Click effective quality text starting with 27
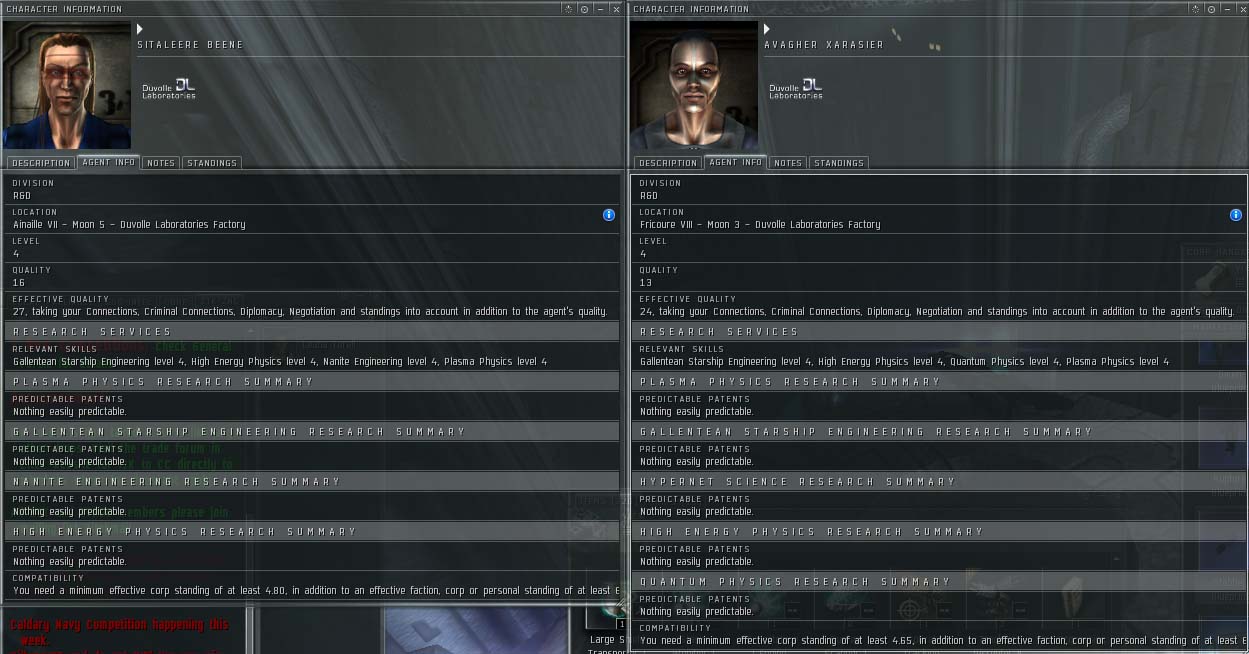1249x654 pixels. point(310,312)
